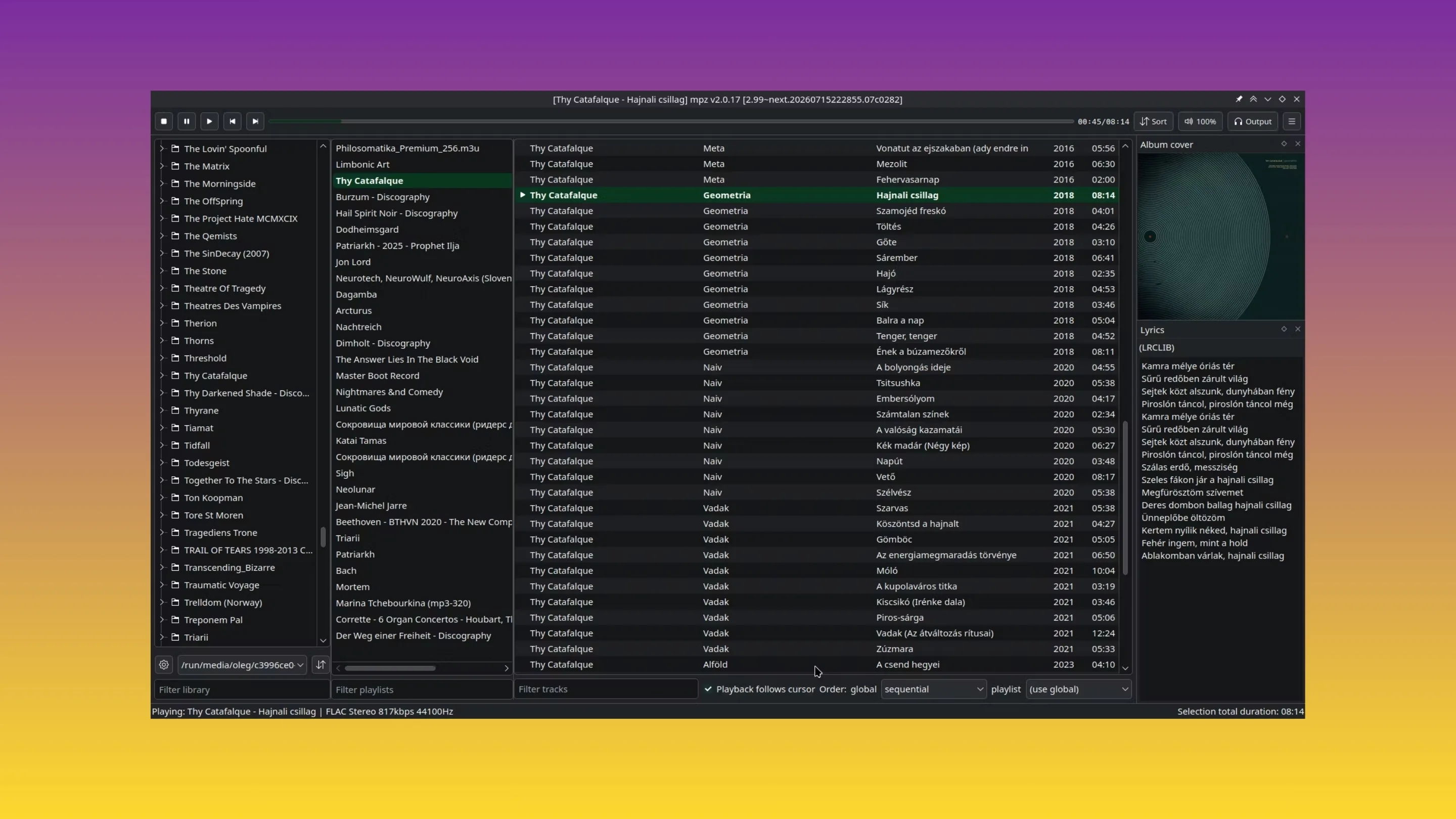Open the Jean-Michel Jarre playlist
This screenshot has height=819, width=1456.
click(422, 506)
